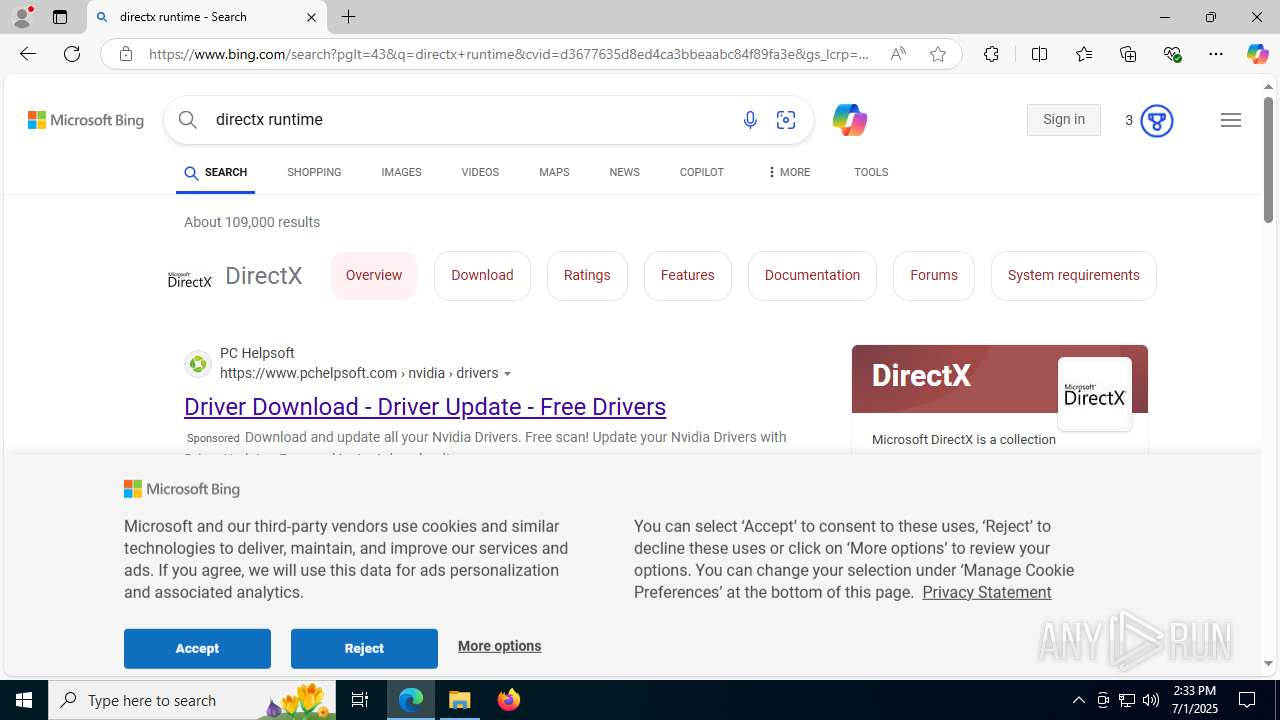Show hidden system tray icons chevron

[1078, 700]
